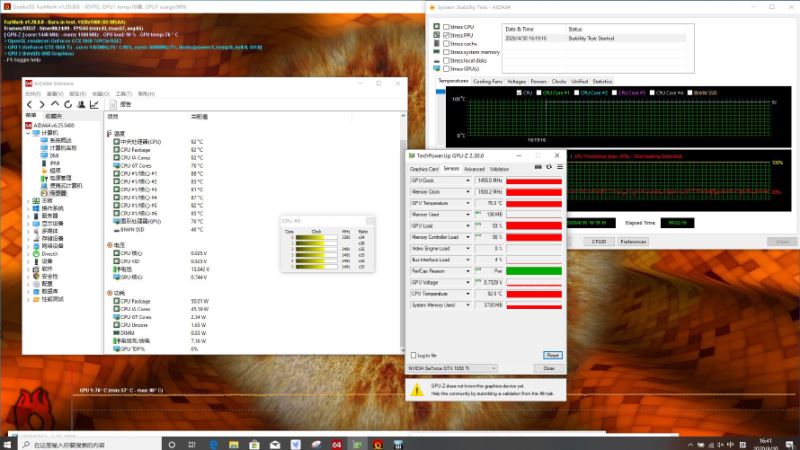Screen dimensions: 800x450
Task: Uncheck the Stress FPU checkbox
Action: pyautogui.click(x=446, y=35)
